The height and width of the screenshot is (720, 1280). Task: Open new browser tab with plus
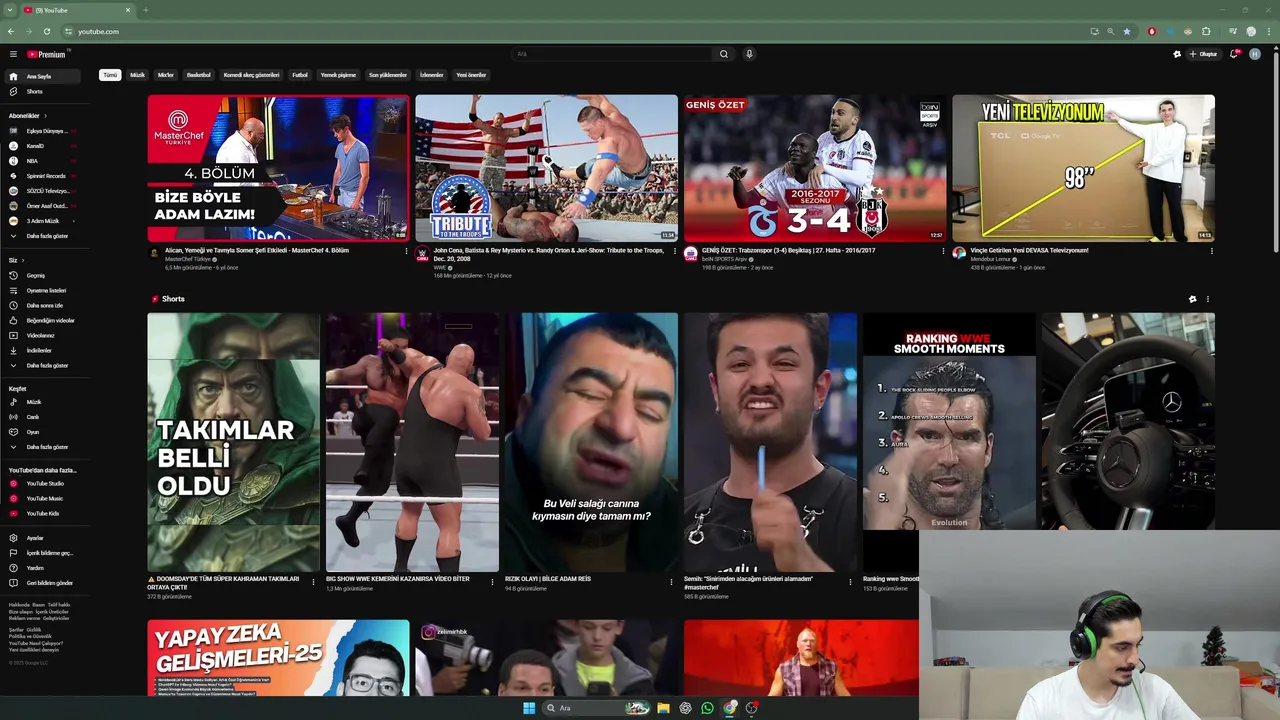145,10
